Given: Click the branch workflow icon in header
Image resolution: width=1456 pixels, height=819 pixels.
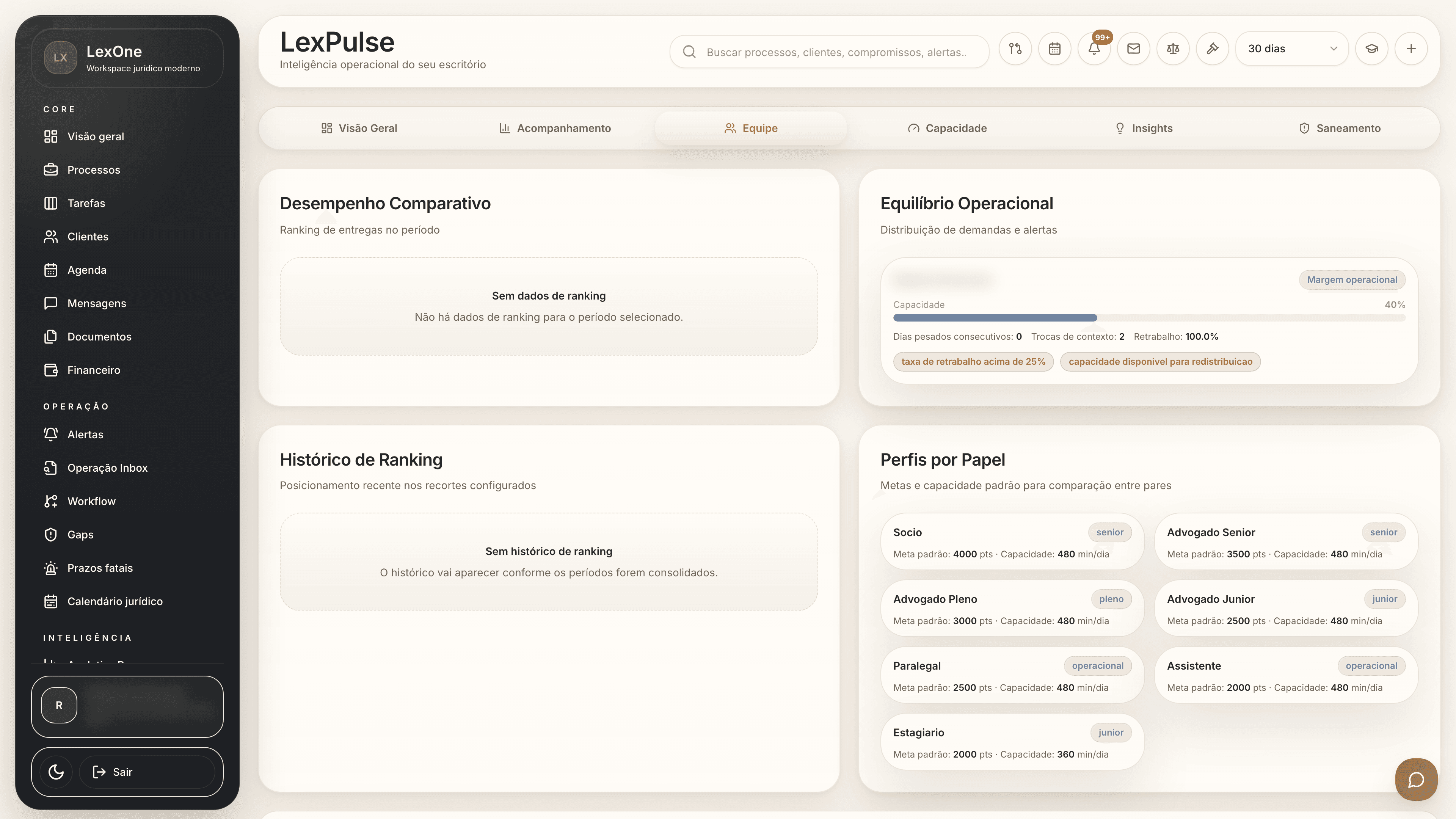Looking at the screenshot, I should pyautogui.click(x=1015, y=49).
